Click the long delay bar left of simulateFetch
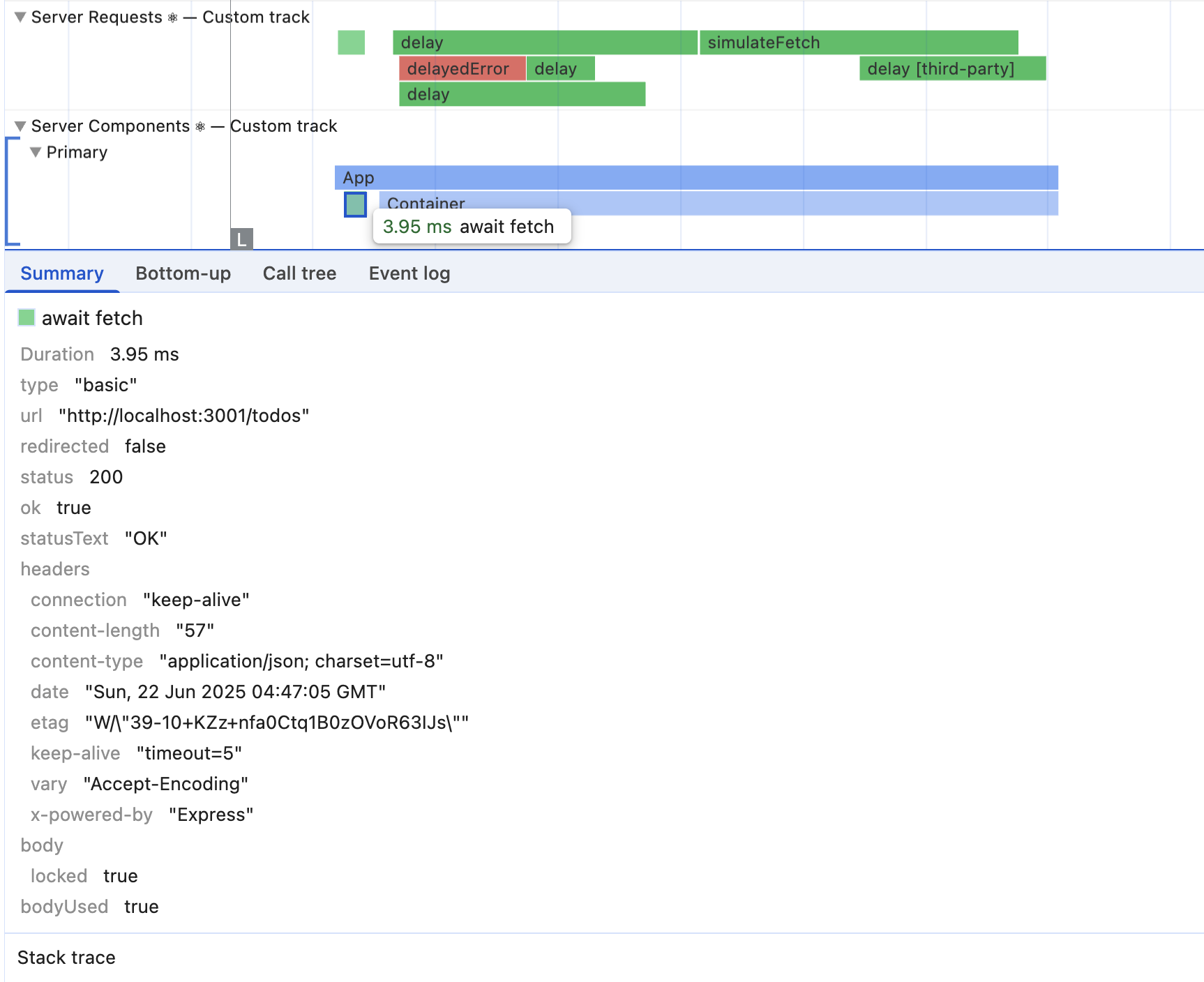1204x982 pixels. coord(544,43)
